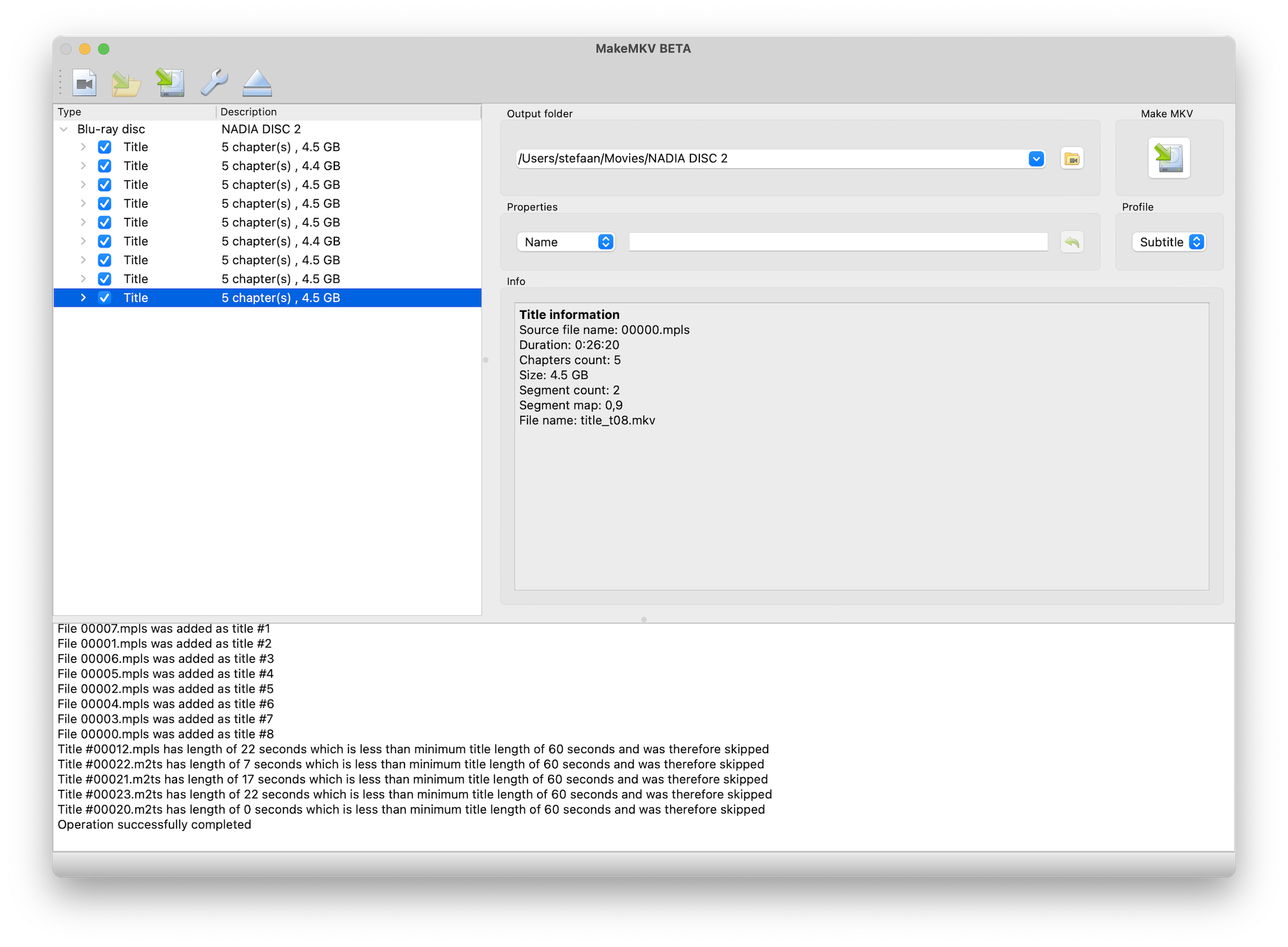Click the Open video files toolbar icon
Viewport: 1288px width, 947px height.
pos(84,83)
